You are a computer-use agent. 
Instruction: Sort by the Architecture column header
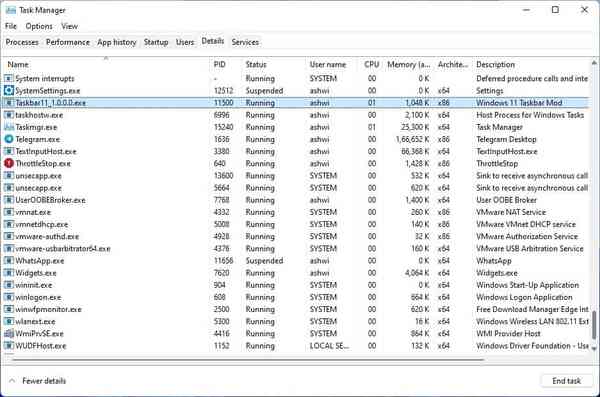453,64
